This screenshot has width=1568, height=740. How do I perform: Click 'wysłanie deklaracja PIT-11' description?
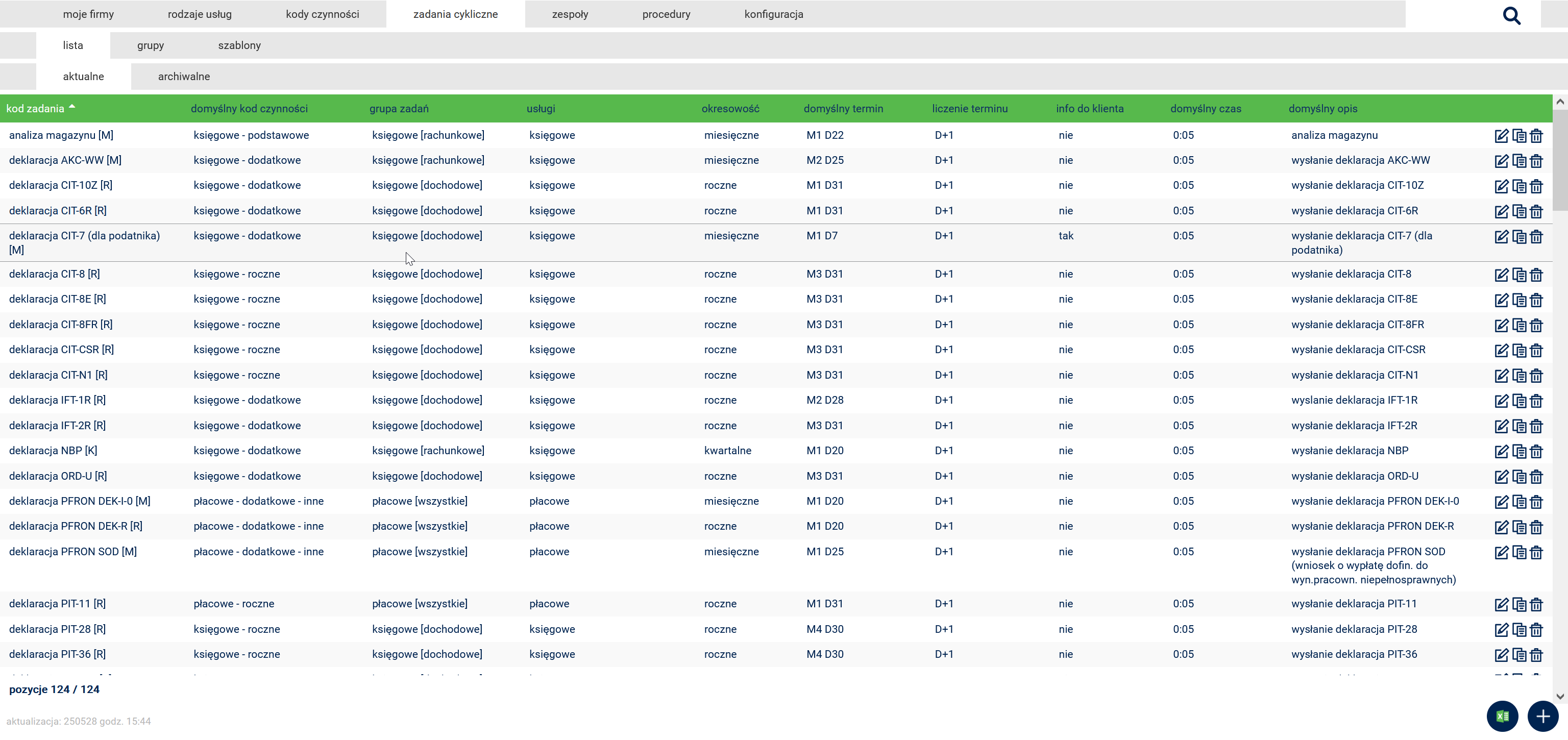[1354, 604]
